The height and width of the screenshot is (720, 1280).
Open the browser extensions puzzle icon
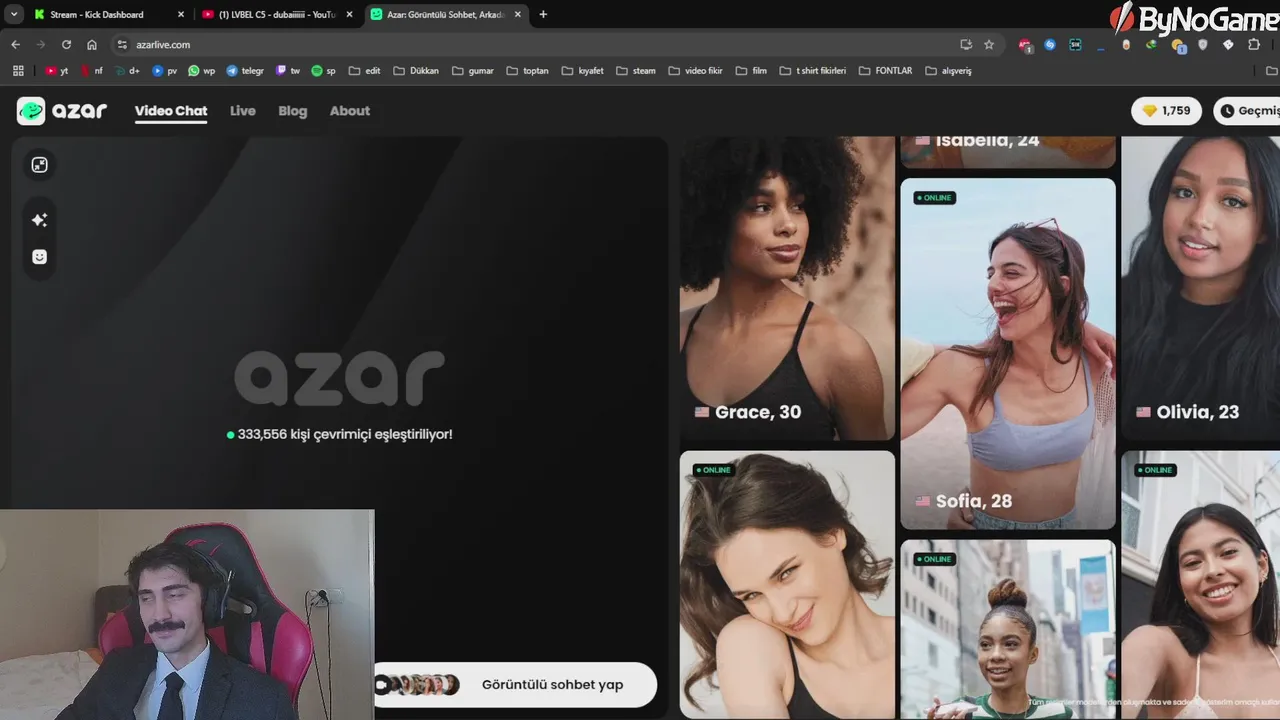(1254, 44)
